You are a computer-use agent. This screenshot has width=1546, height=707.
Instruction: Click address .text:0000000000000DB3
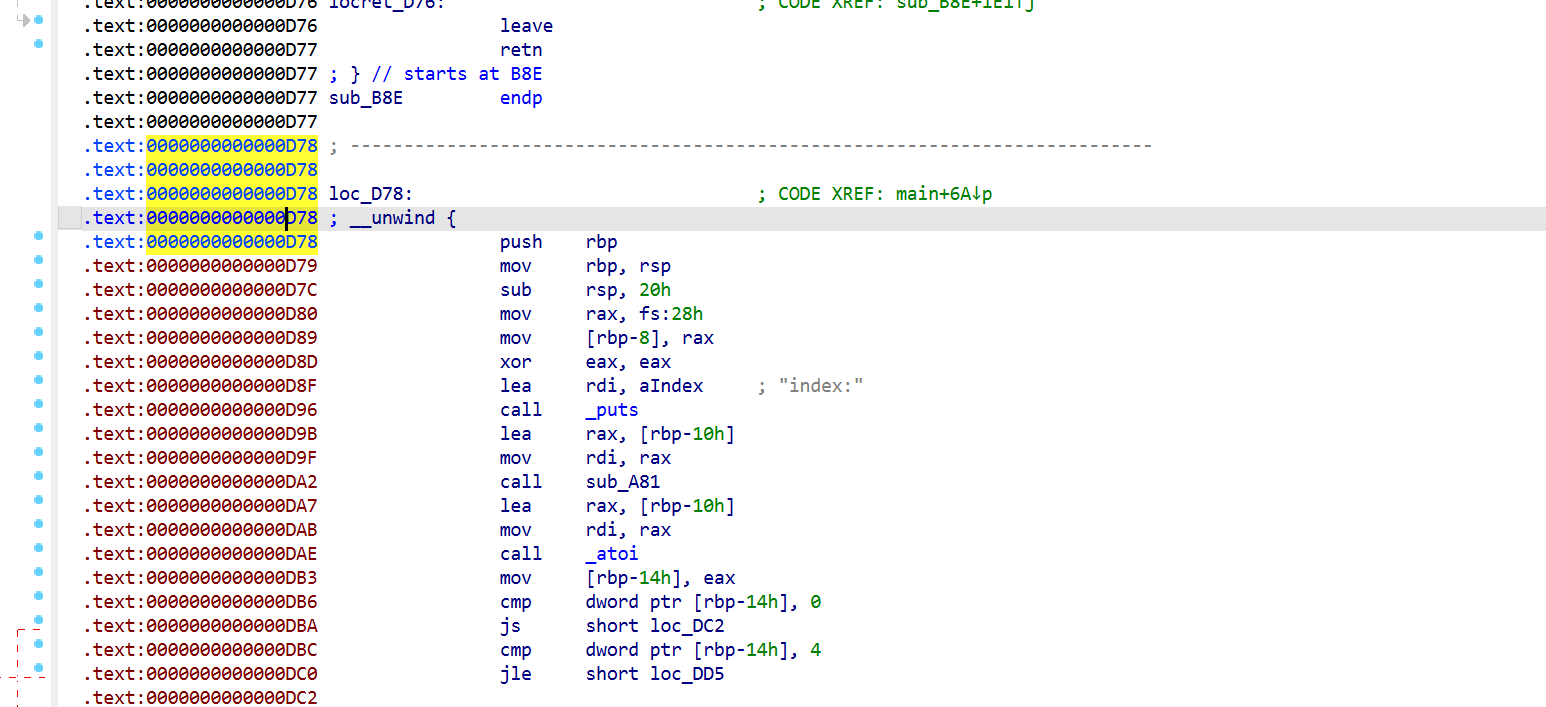[200, 578]
